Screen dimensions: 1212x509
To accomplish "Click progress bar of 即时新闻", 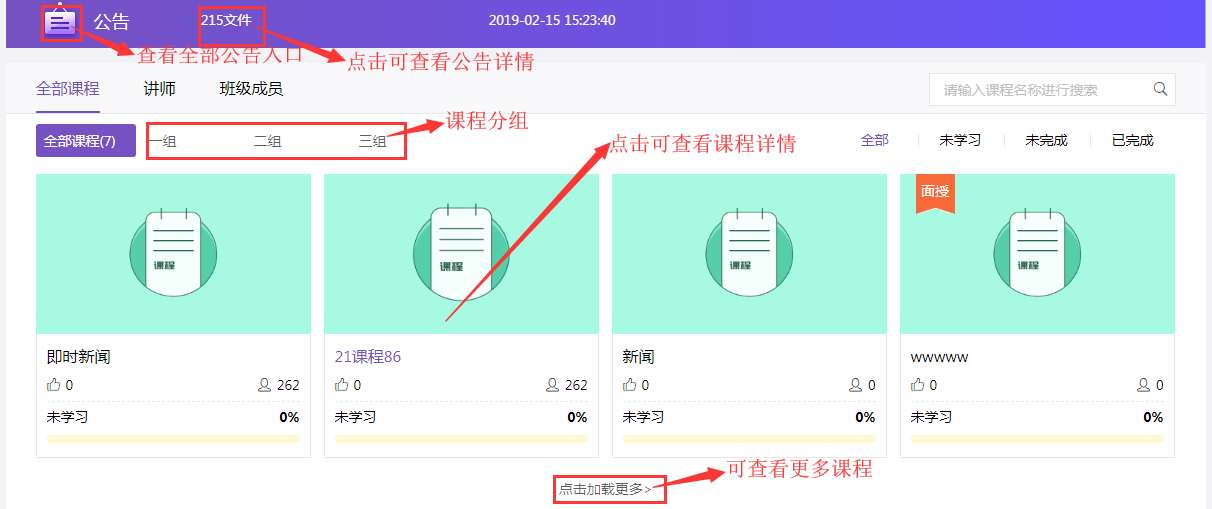I will 173,439.
